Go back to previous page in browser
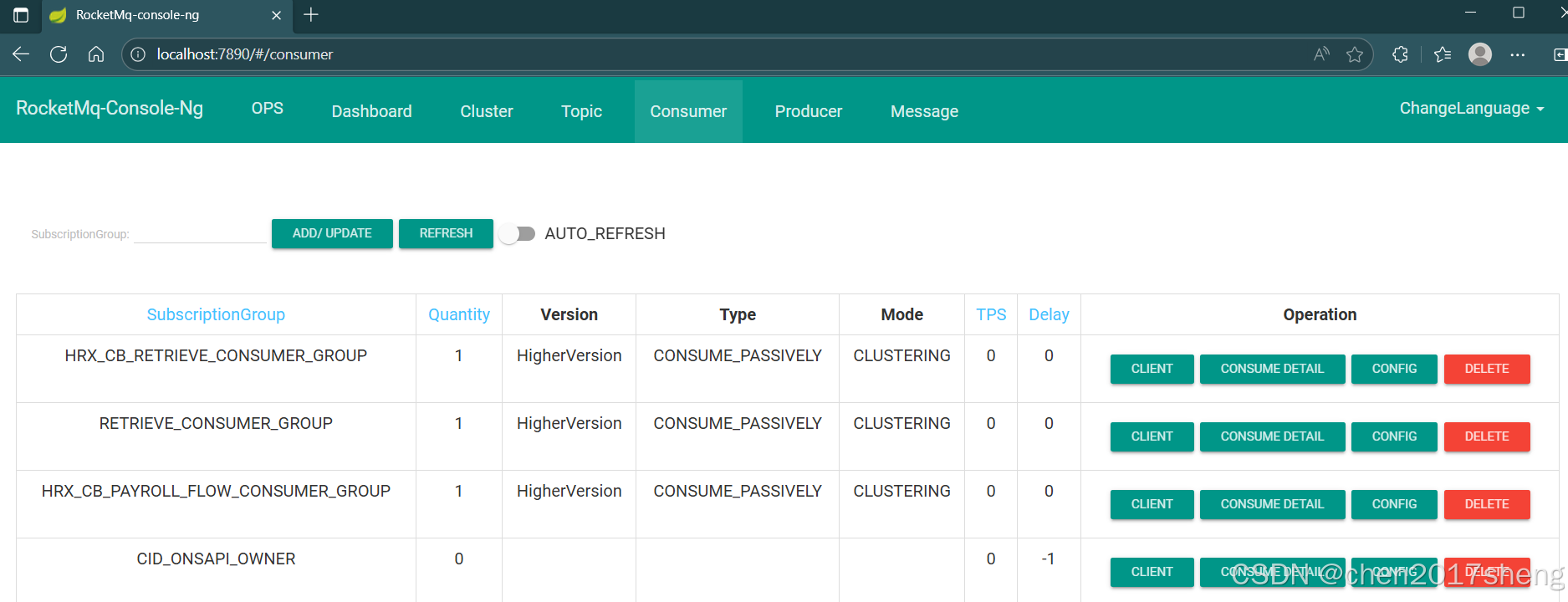The height and width of the screenshot is (602, 1568). point(21,54)
